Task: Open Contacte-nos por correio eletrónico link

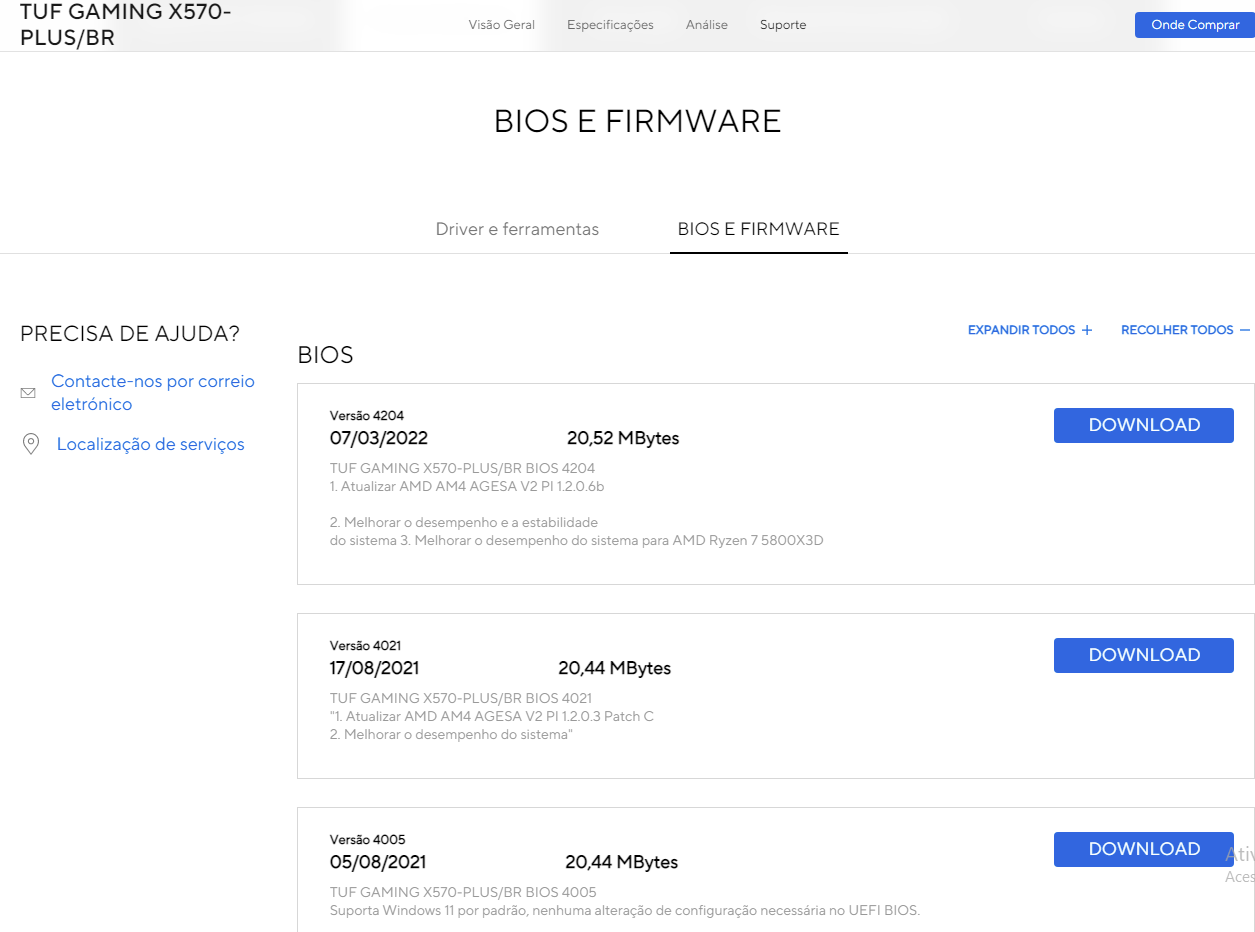Action: [153, 393]
